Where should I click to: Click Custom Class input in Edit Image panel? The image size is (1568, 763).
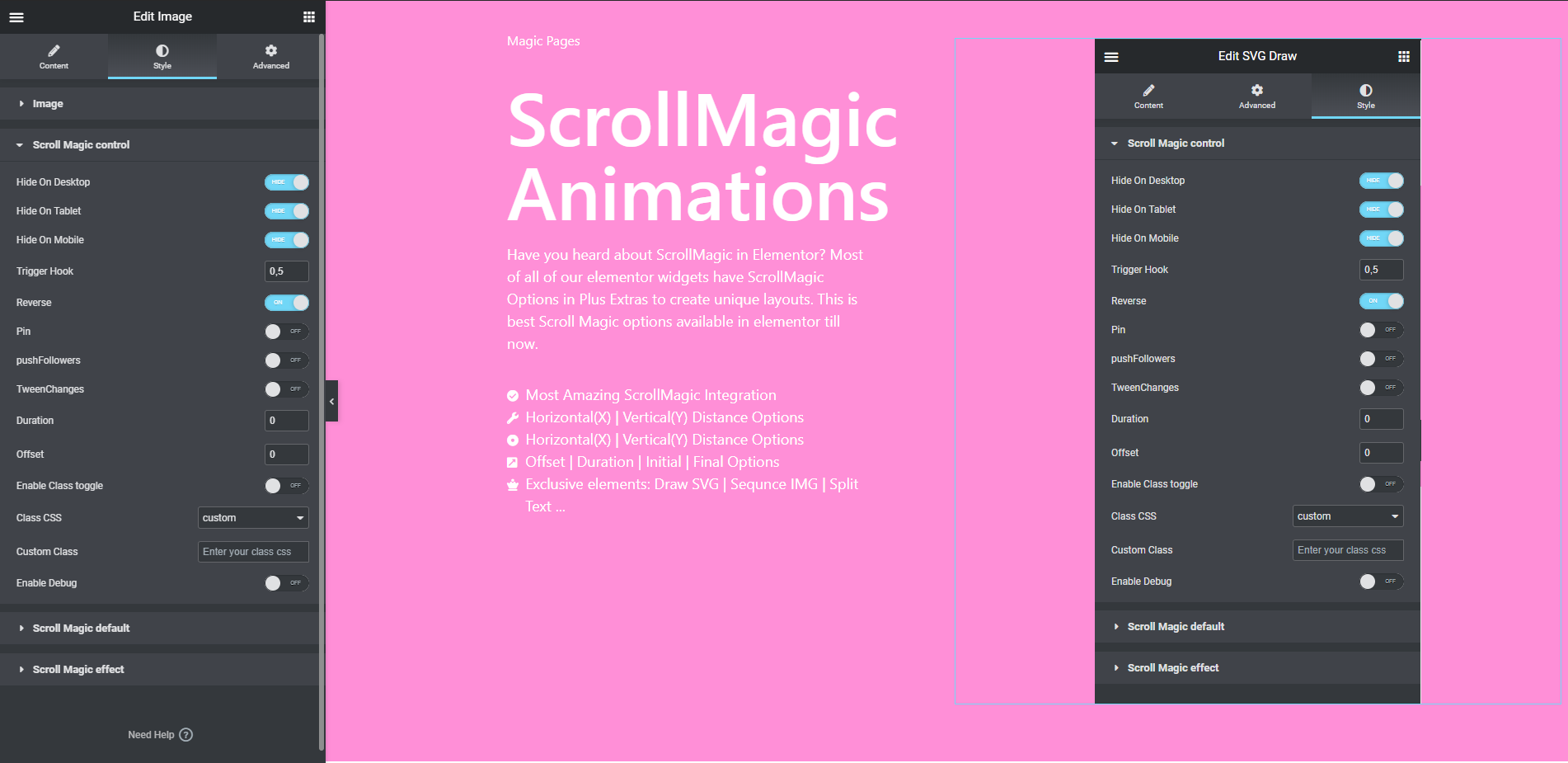(253, 552)
